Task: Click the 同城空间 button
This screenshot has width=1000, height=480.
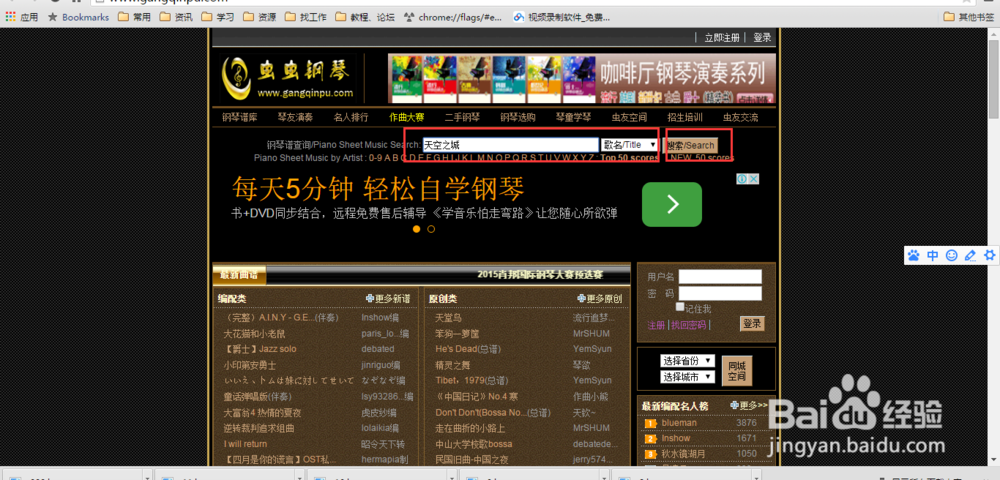Action: [737, 370]
